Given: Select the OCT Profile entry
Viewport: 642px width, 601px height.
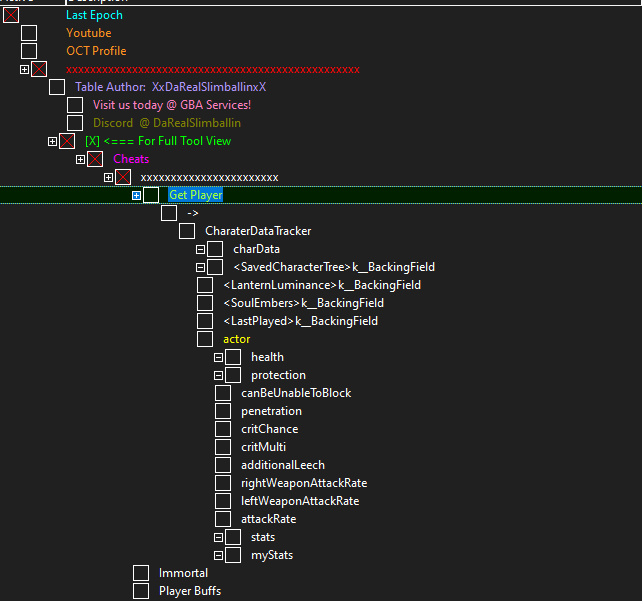Looking at the screenshot, I should [x=96, y=51].
